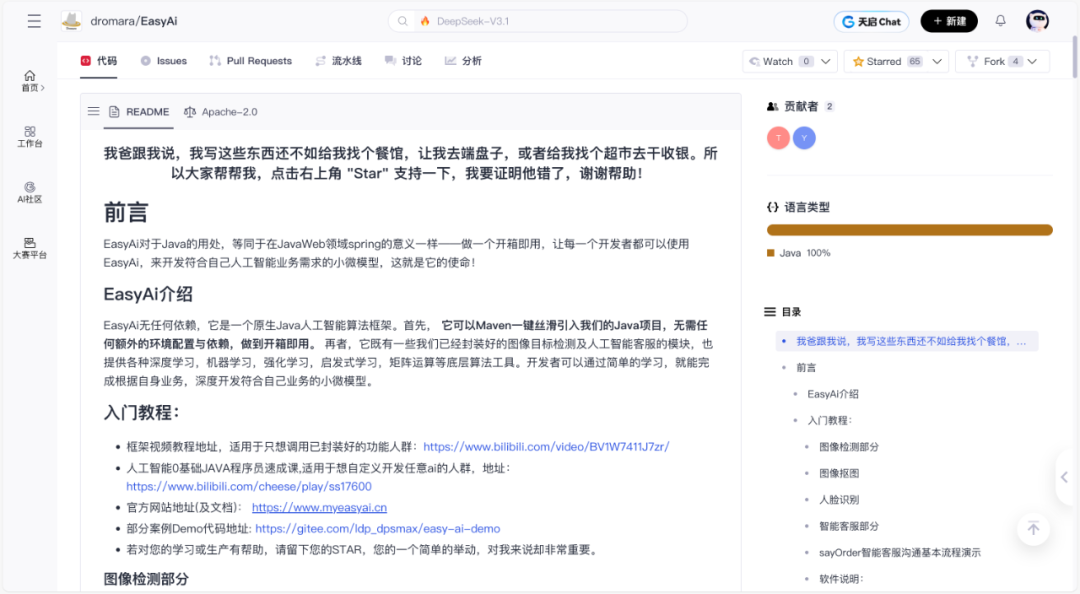Click the DeepSeek-V3.1 search field
The image size is (1080, 594).
(x=537, y=21)
